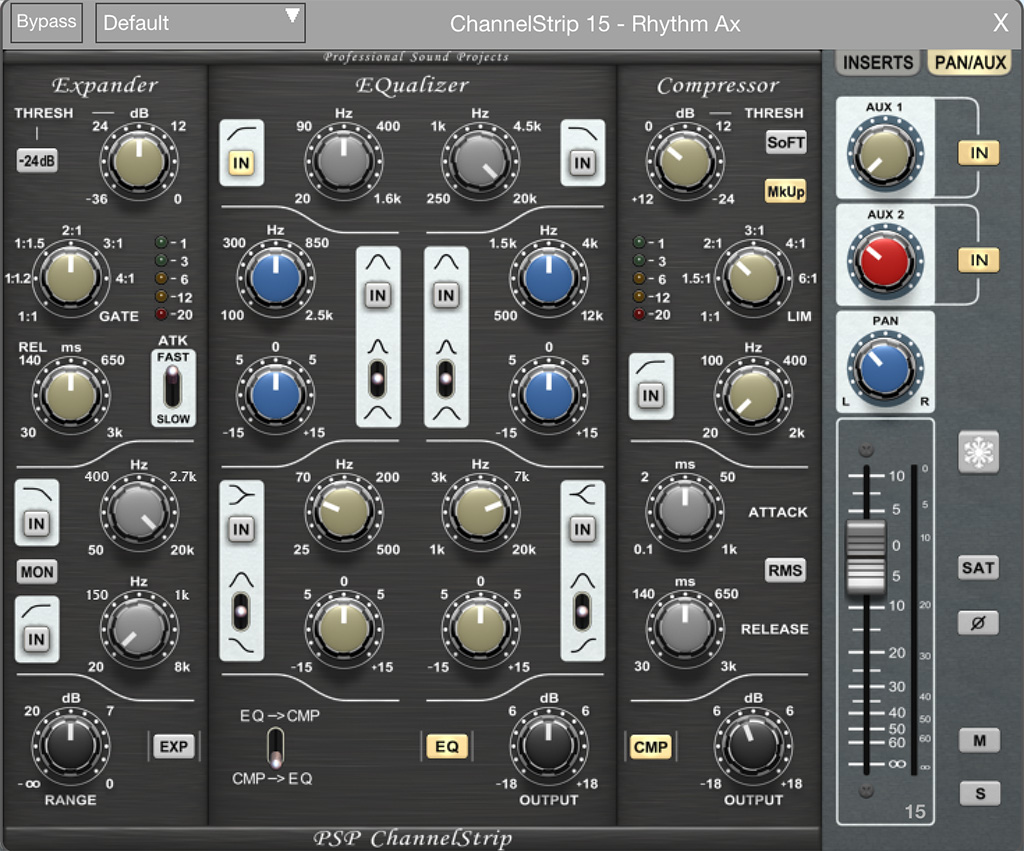This screenshot has height=851, width=1024.
Task: Flip the ATK FAST/SLOW switch
Action: 172,387
